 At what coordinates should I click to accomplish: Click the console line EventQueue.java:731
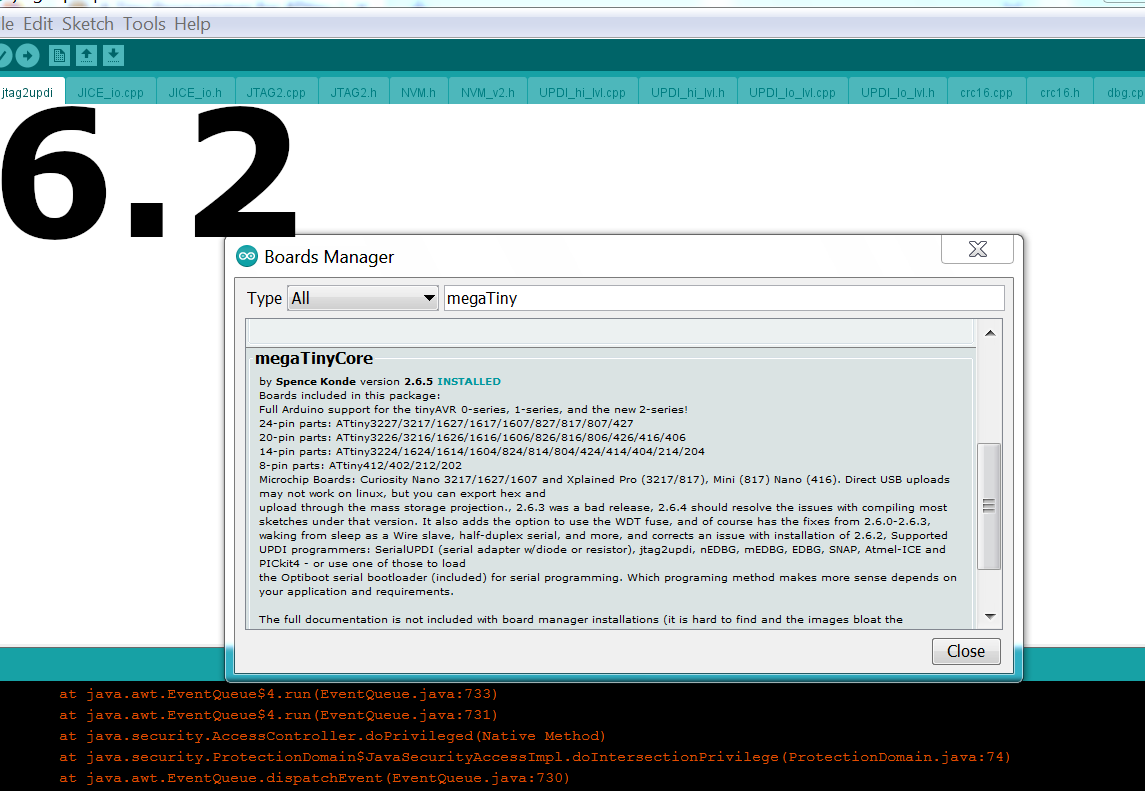[278, 715]
